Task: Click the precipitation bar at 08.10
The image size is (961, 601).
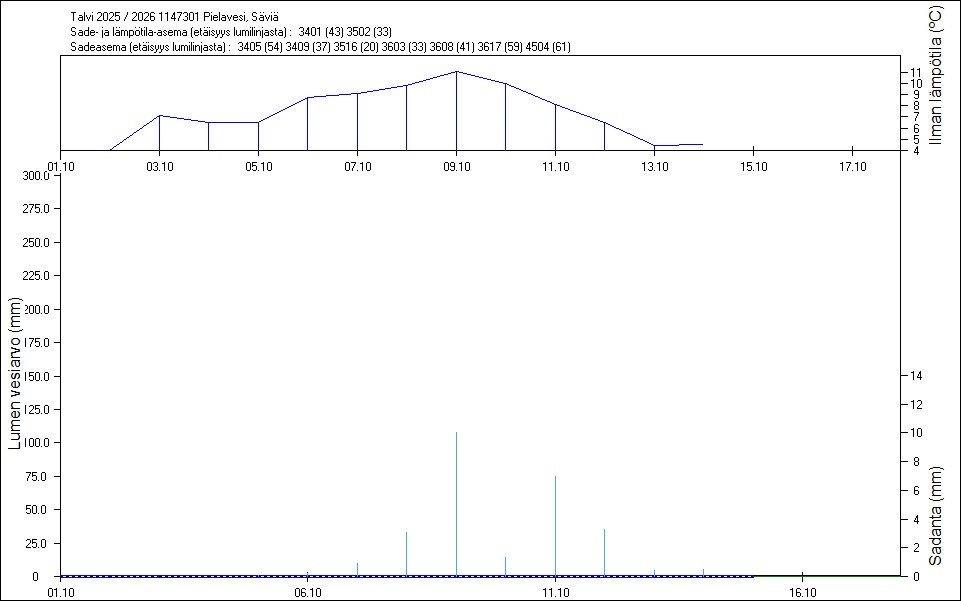Action: pyautogui.click(x=407, y=553)
